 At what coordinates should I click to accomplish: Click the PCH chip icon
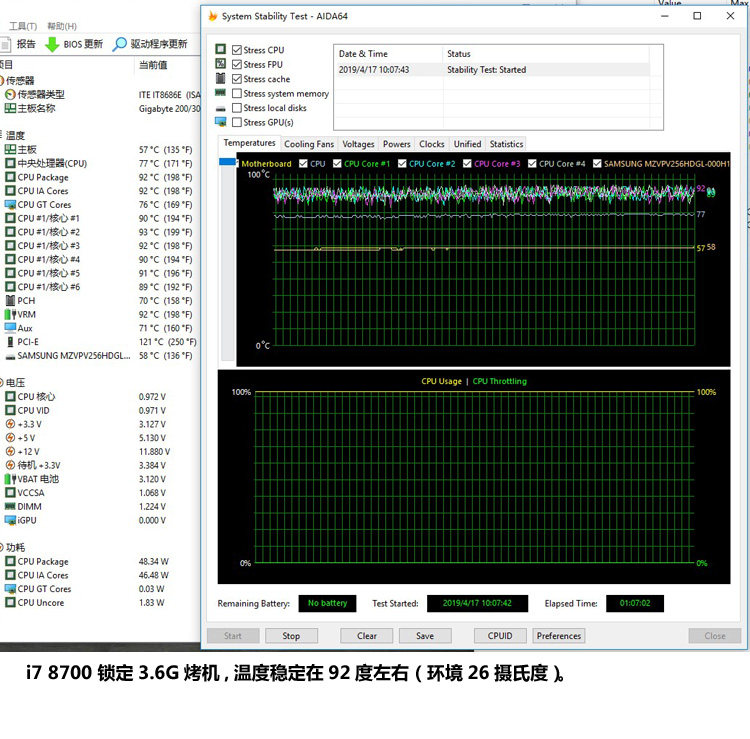pyautogui.click(x=10, y=300)
